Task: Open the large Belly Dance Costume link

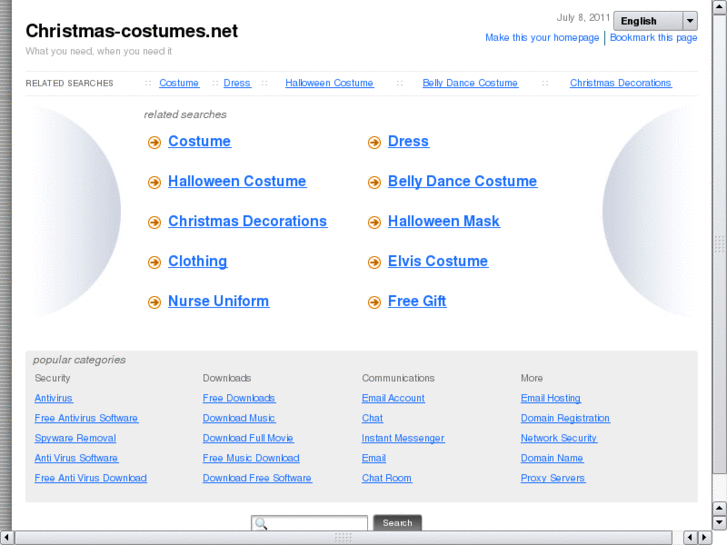Action: [462, 181]
